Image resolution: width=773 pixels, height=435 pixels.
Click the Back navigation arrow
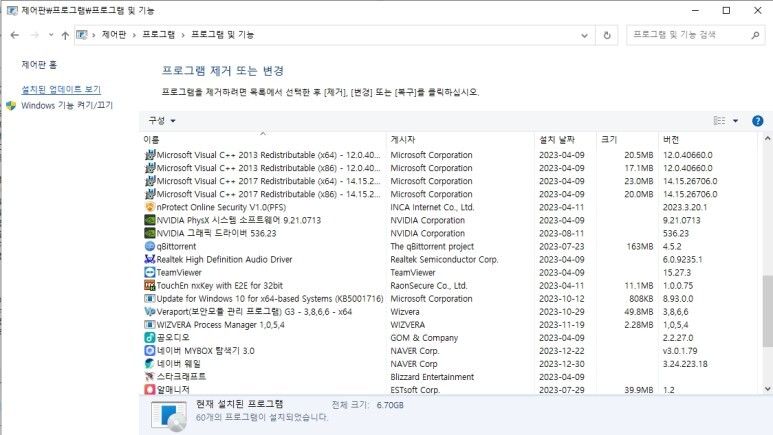(15, 35)
